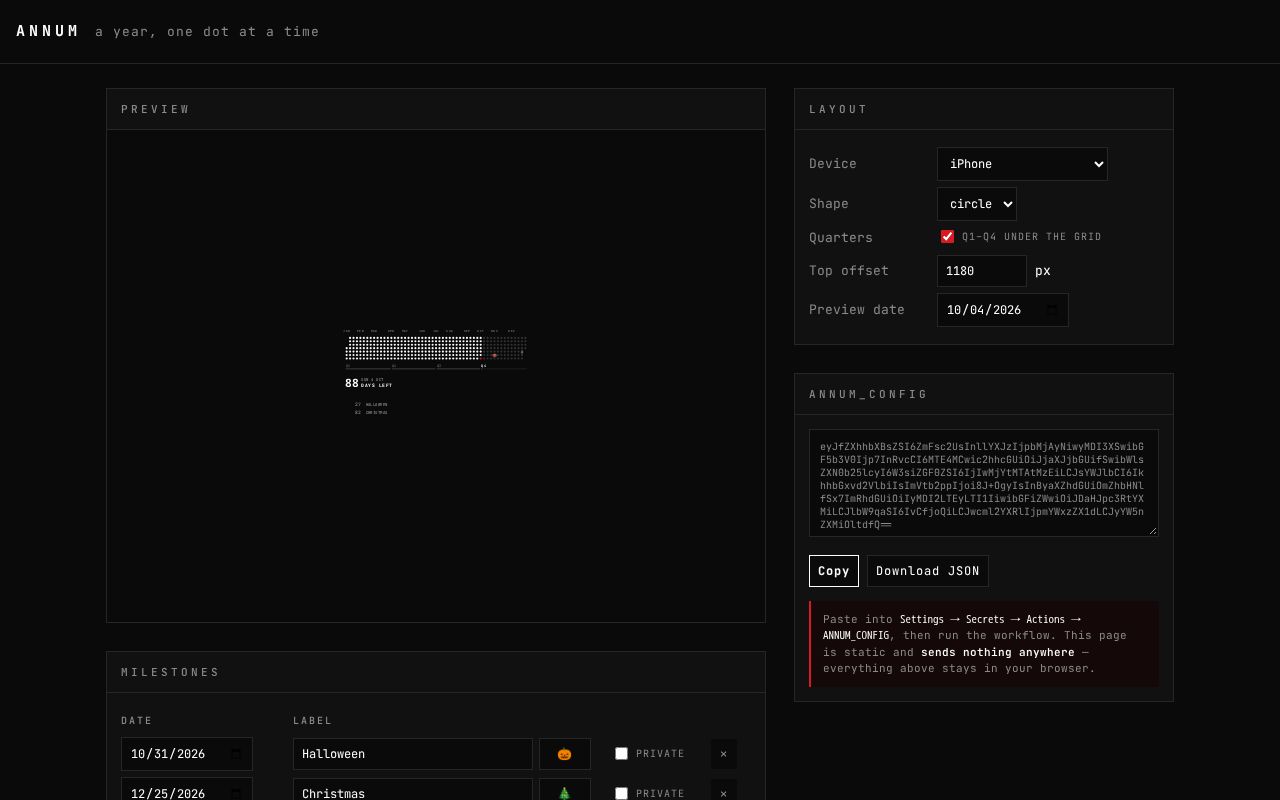Edit the Top offset value 1180

982,271
